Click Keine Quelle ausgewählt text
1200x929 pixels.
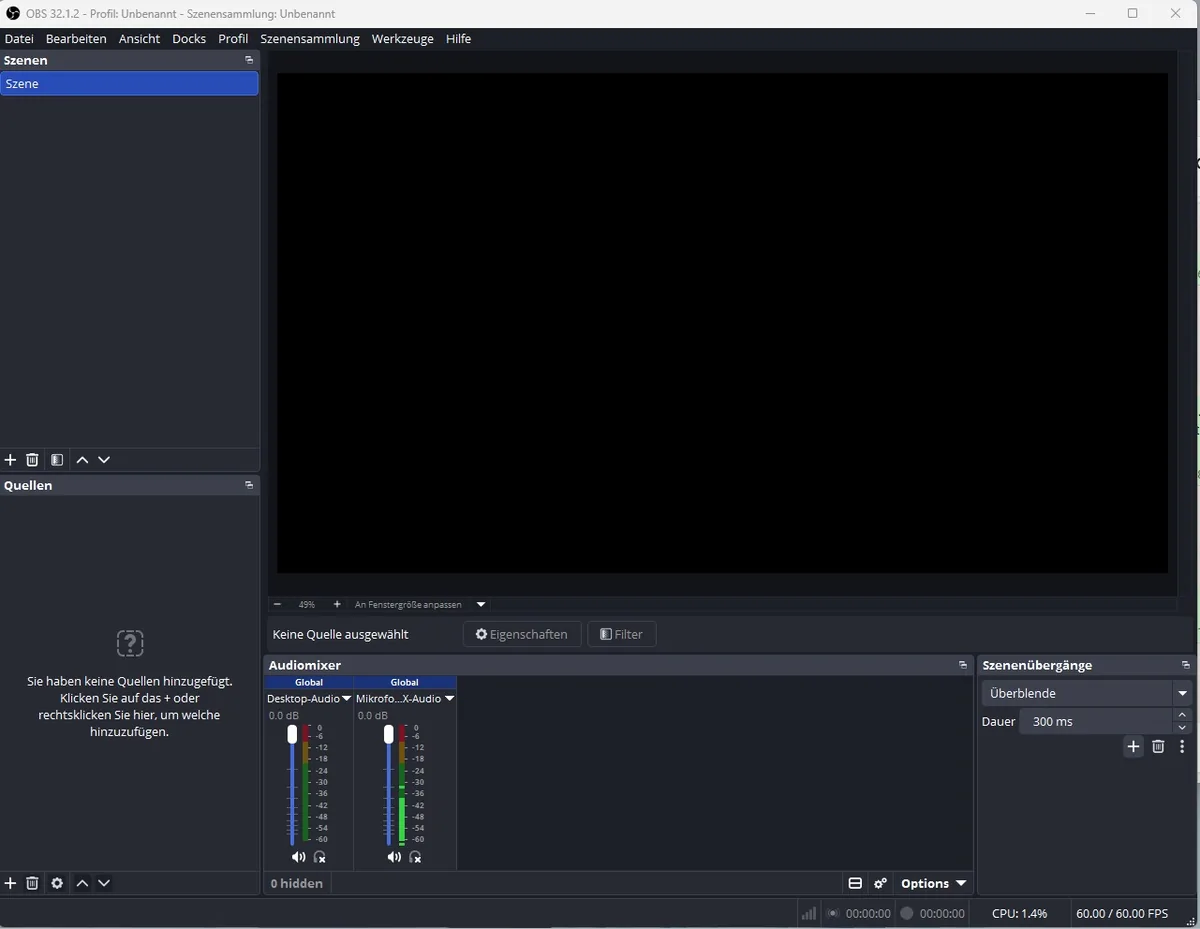tap(340, 634)
